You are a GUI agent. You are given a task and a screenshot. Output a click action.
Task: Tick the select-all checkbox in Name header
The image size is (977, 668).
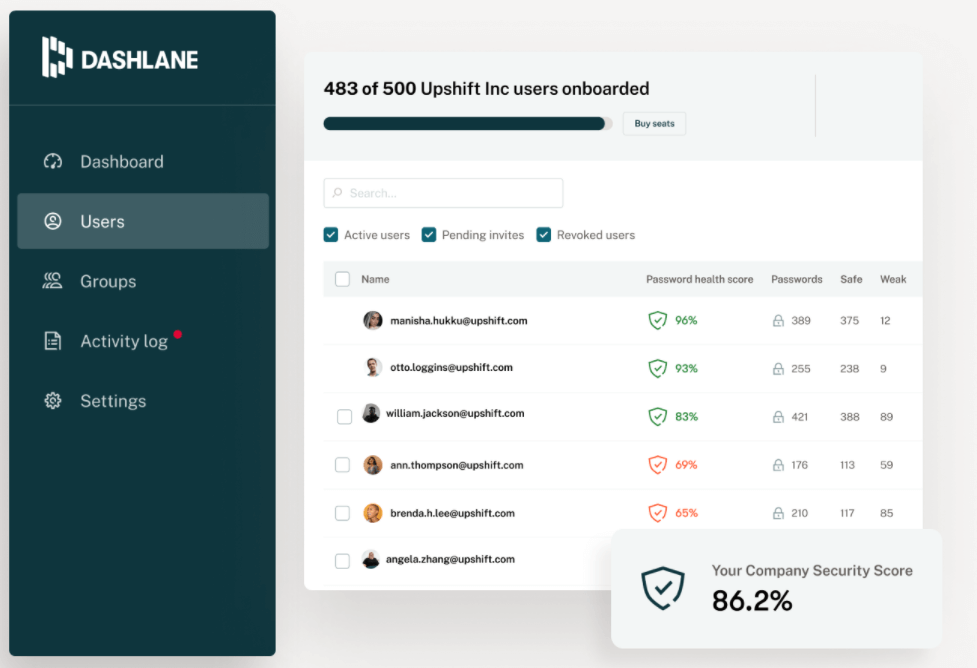pyautogui.click(x=342, y=280)
